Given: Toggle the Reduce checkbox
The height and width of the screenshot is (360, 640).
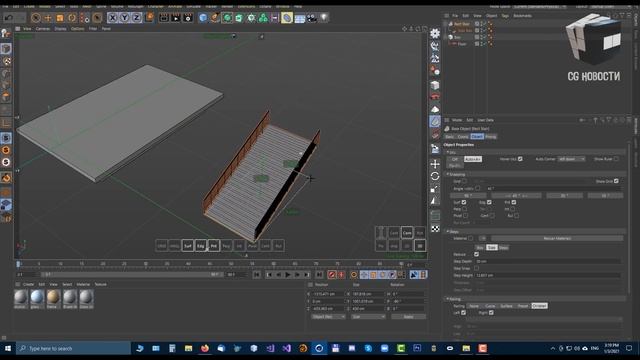Looking at the screenshot, I should 476,254.
